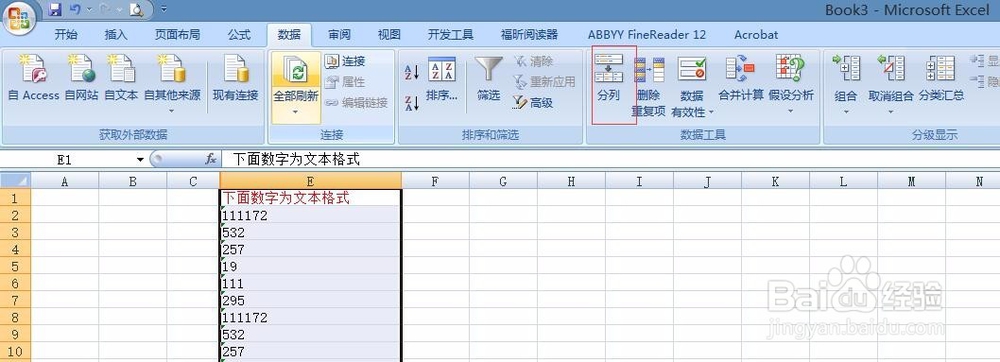The width and height of the screenshot is (1000, 362).
Task: Select column A header
Action: 64,181
